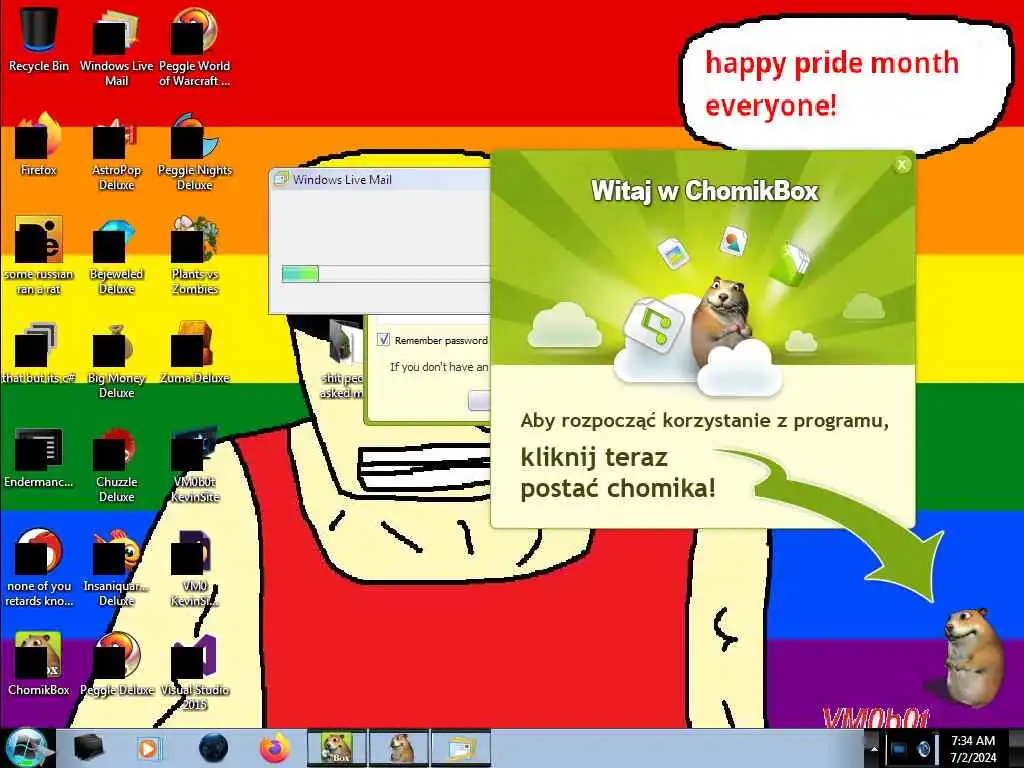The height and width of the screenshot is (768, 1024).
Task: Switch to ChomikBox taskbar window
Action: [337, 748]
